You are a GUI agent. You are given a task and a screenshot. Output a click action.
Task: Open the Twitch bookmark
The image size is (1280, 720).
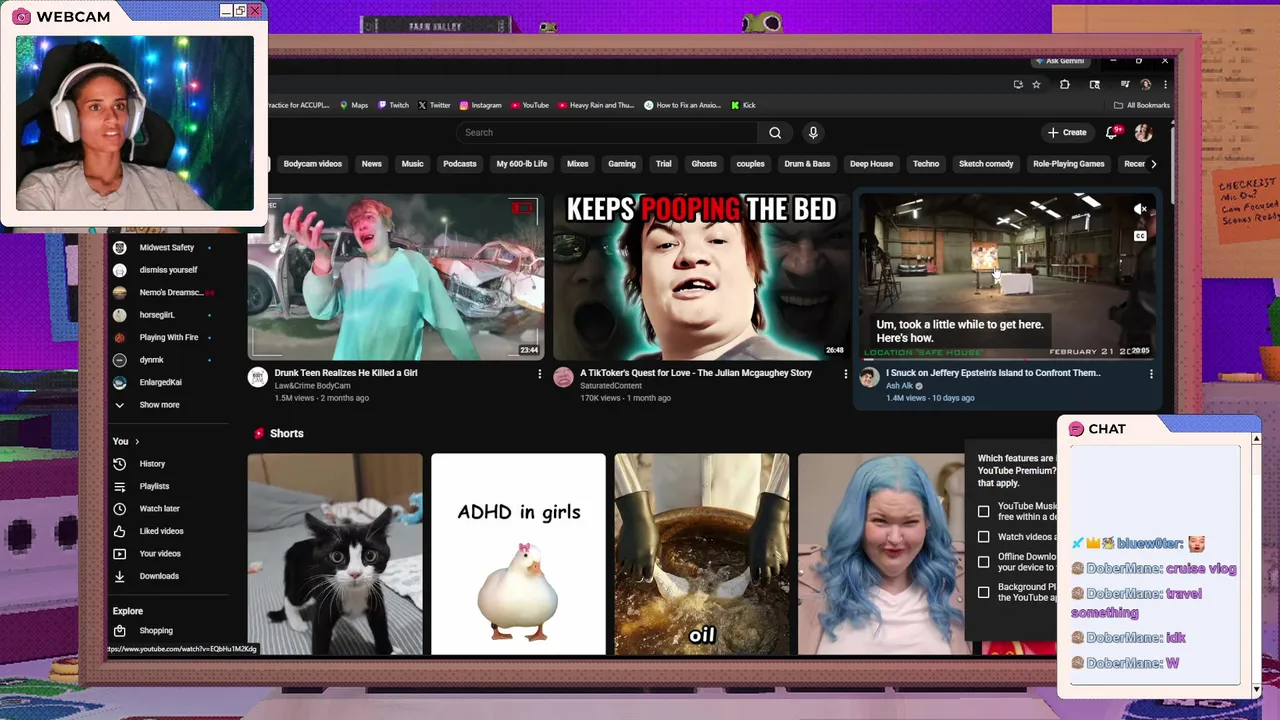coord(393,105)
